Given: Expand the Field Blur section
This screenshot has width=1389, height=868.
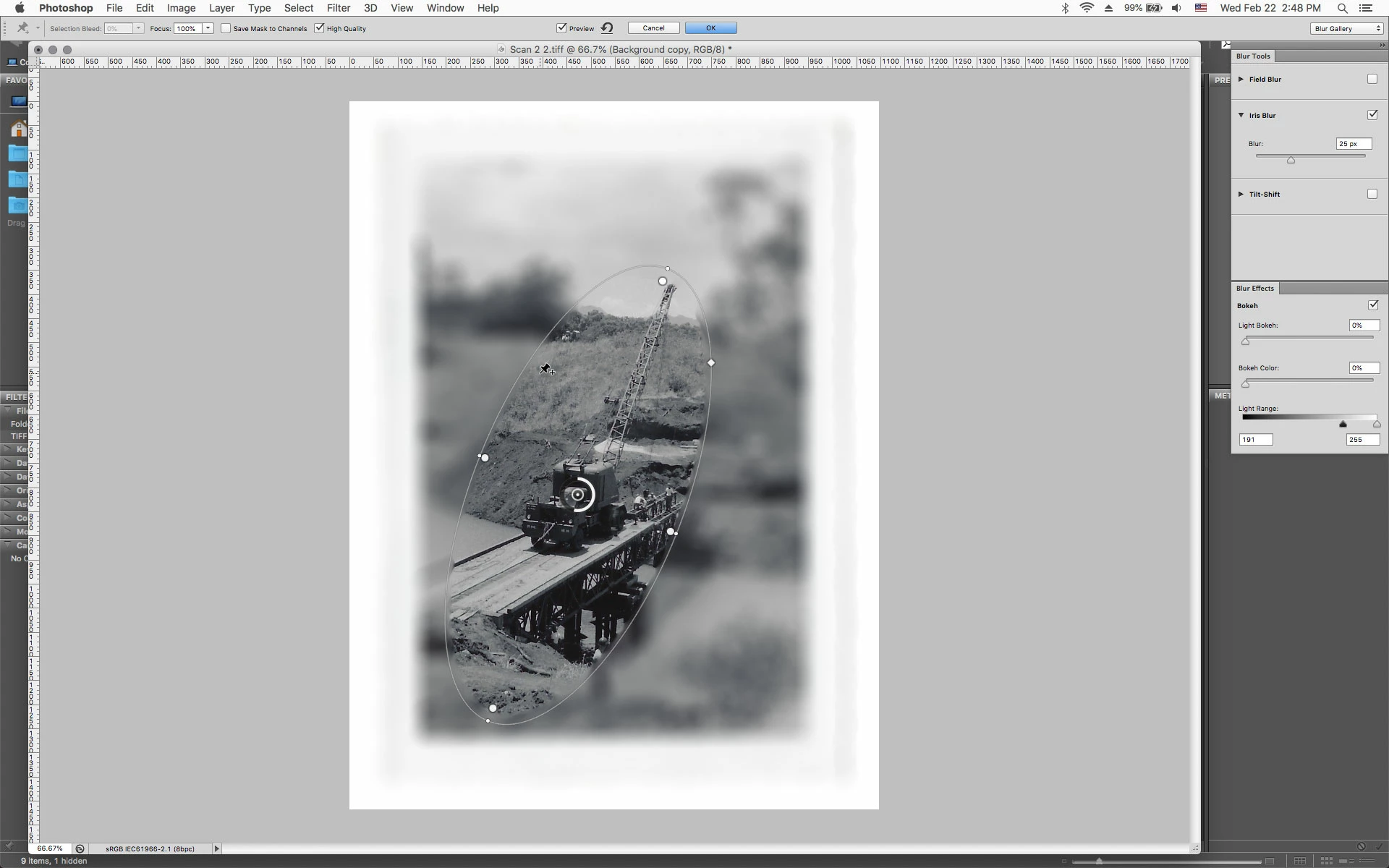Looking at the screenshot, I should 1241,79.
